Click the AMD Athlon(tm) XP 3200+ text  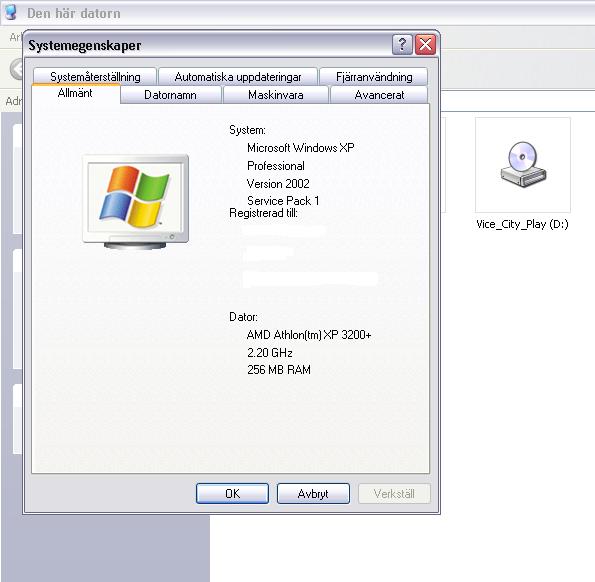point(309,335)
